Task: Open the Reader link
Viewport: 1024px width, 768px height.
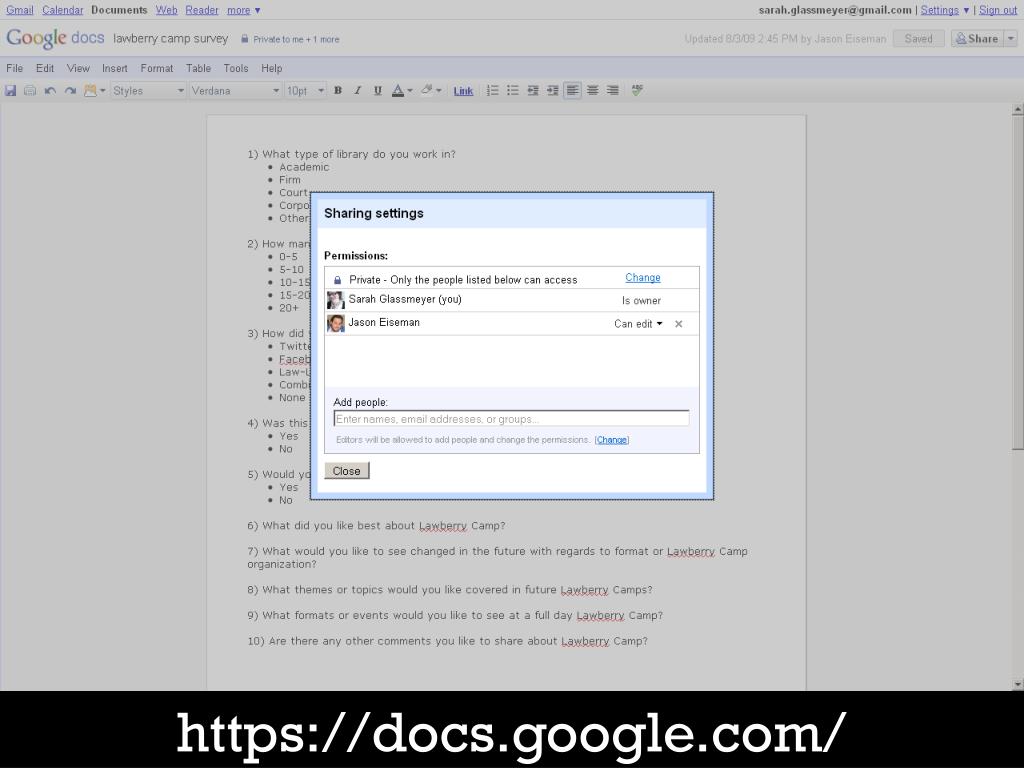Action: point(202,10)
